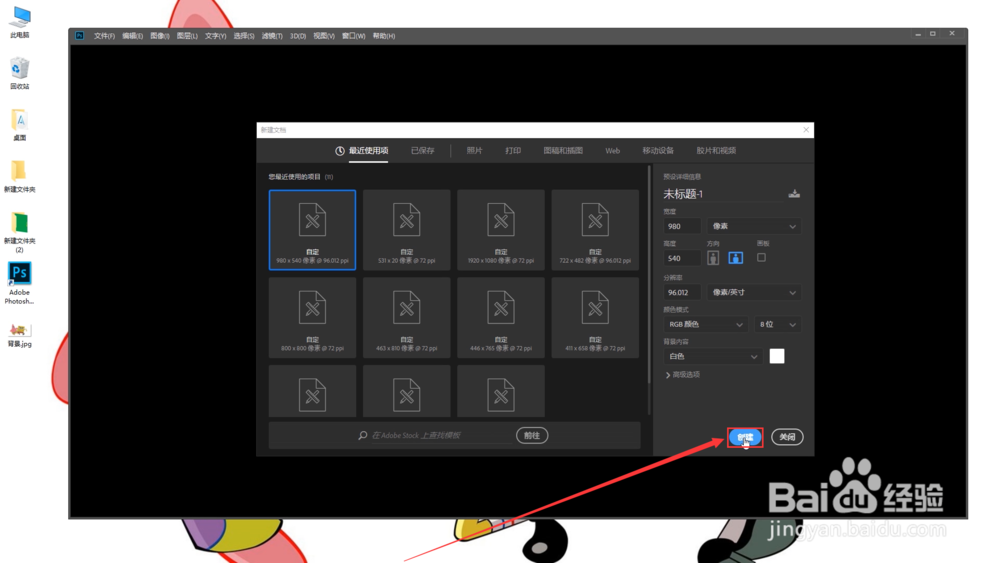Image resolution: width=1000 pixels, height=563 pixels.
Task: Click the white background color swatch
Action: (x=777, y=356)
